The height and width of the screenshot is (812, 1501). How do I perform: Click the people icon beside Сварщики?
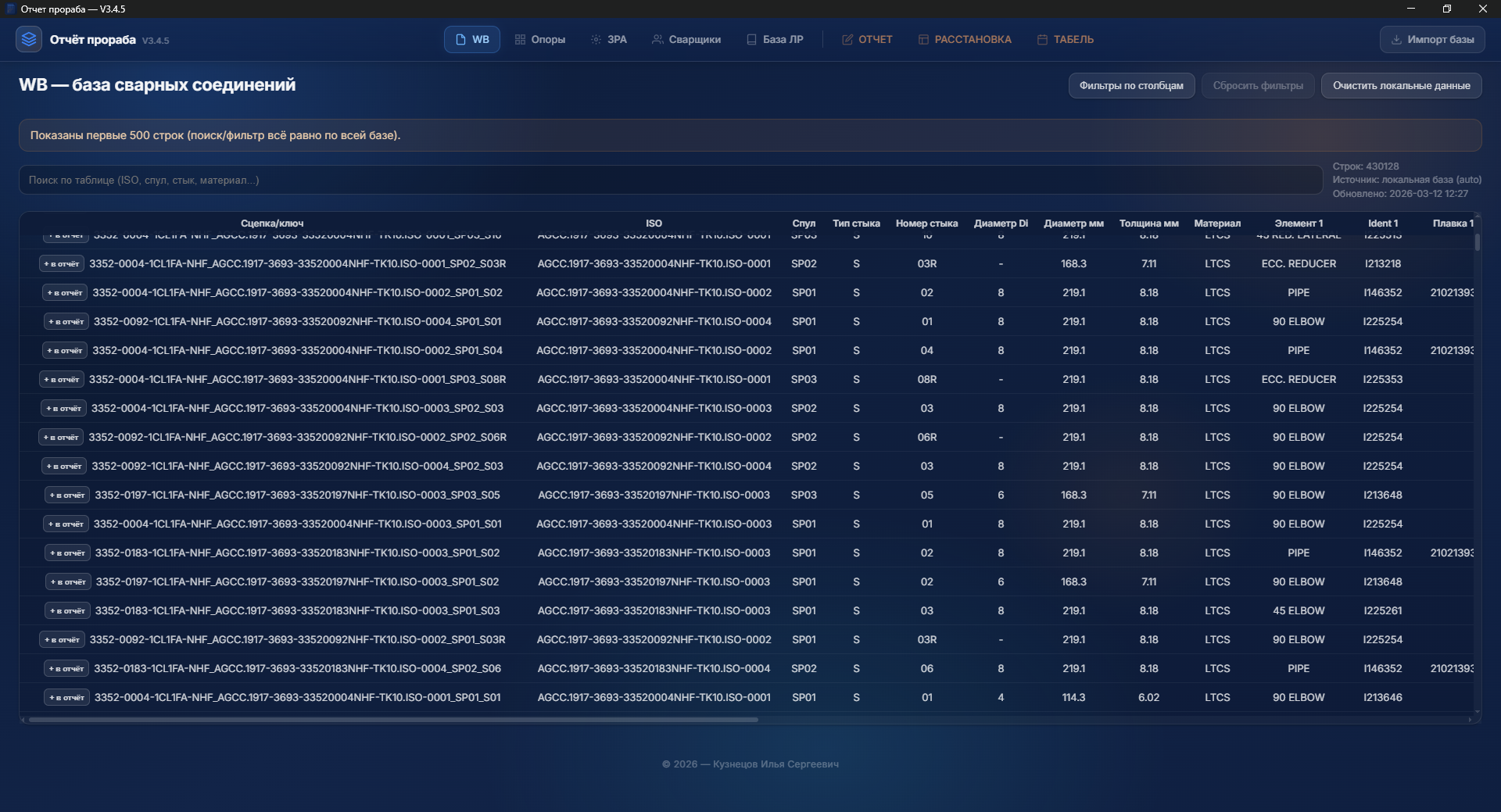(657, 40)
